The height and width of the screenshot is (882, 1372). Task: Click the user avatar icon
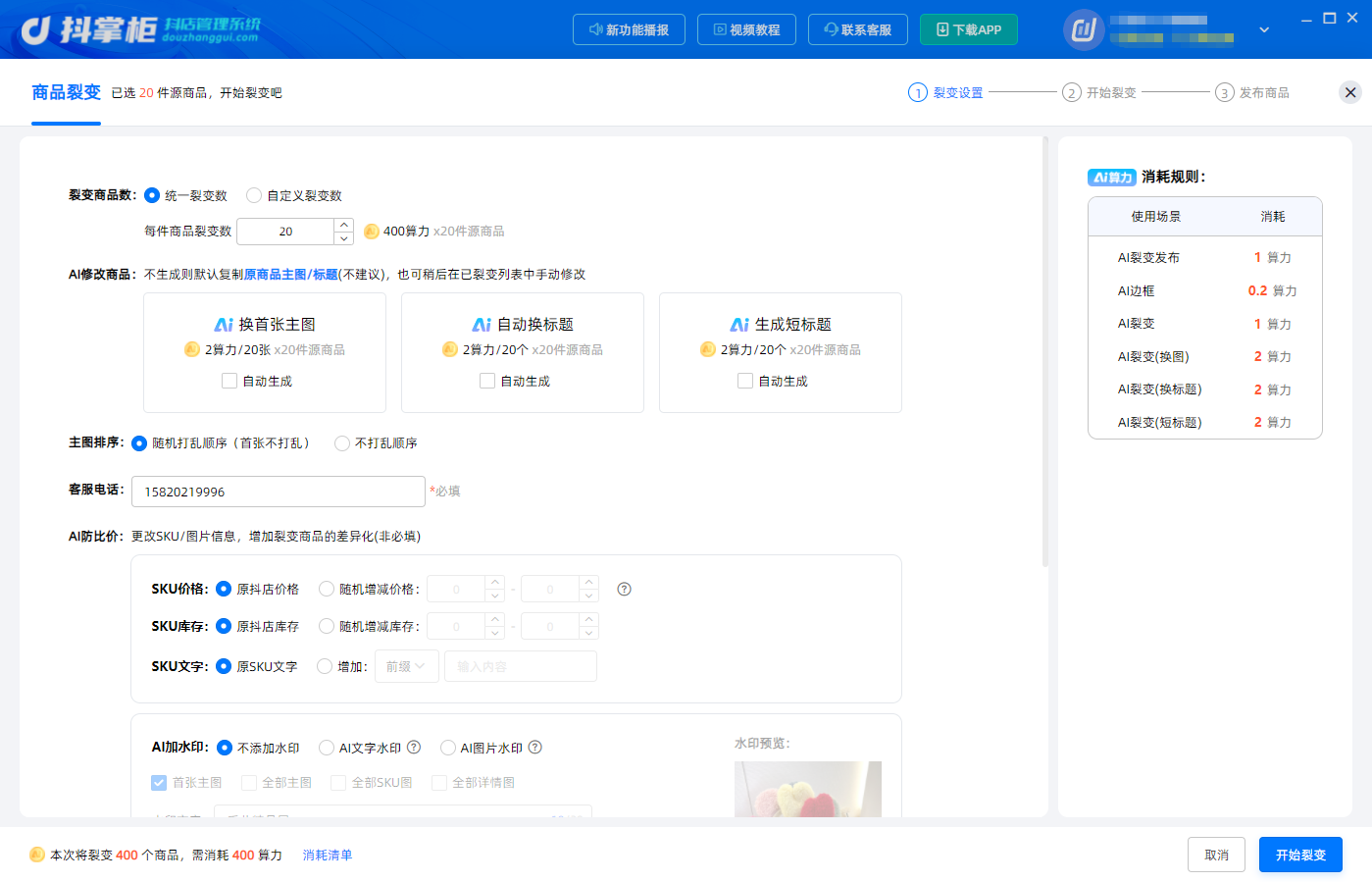(x=1084, y=29)
